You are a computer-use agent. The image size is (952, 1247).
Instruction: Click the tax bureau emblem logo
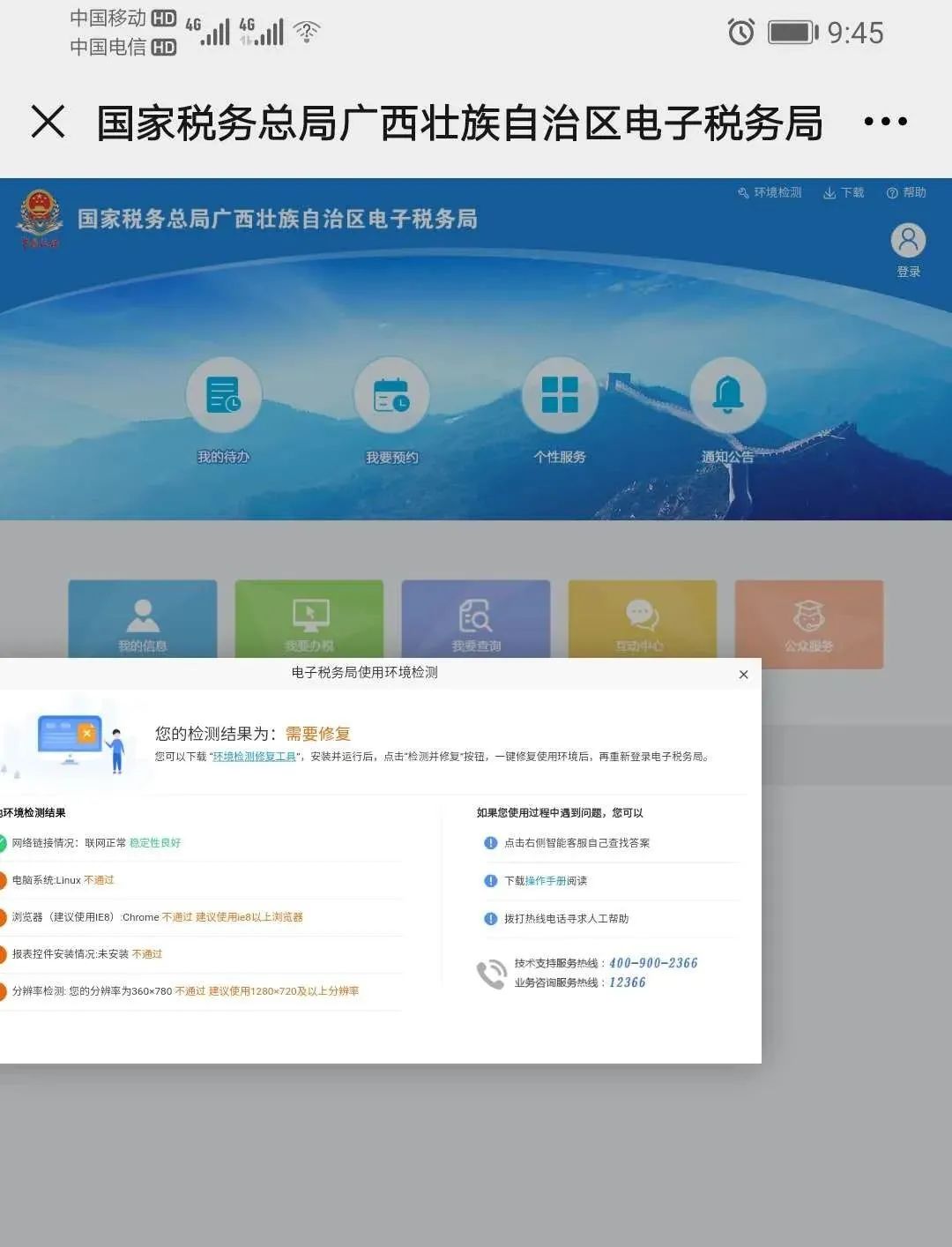40,219
